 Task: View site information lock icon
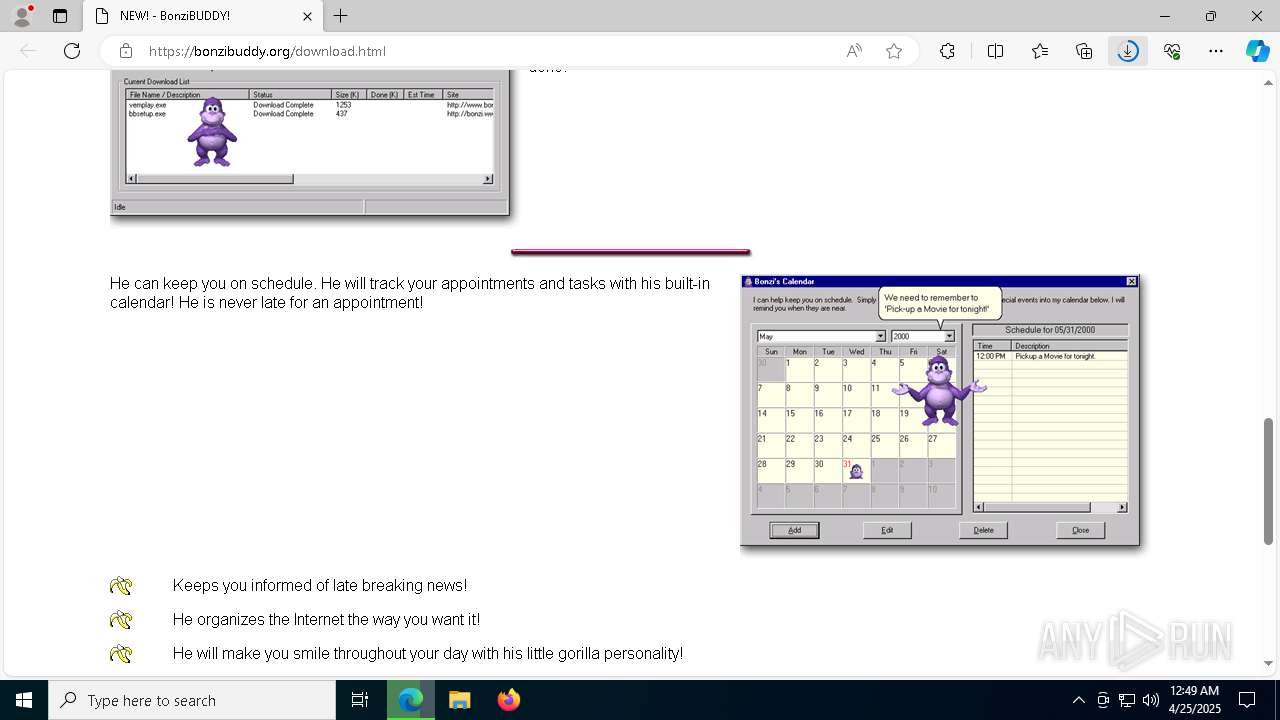tap(126, 51)
